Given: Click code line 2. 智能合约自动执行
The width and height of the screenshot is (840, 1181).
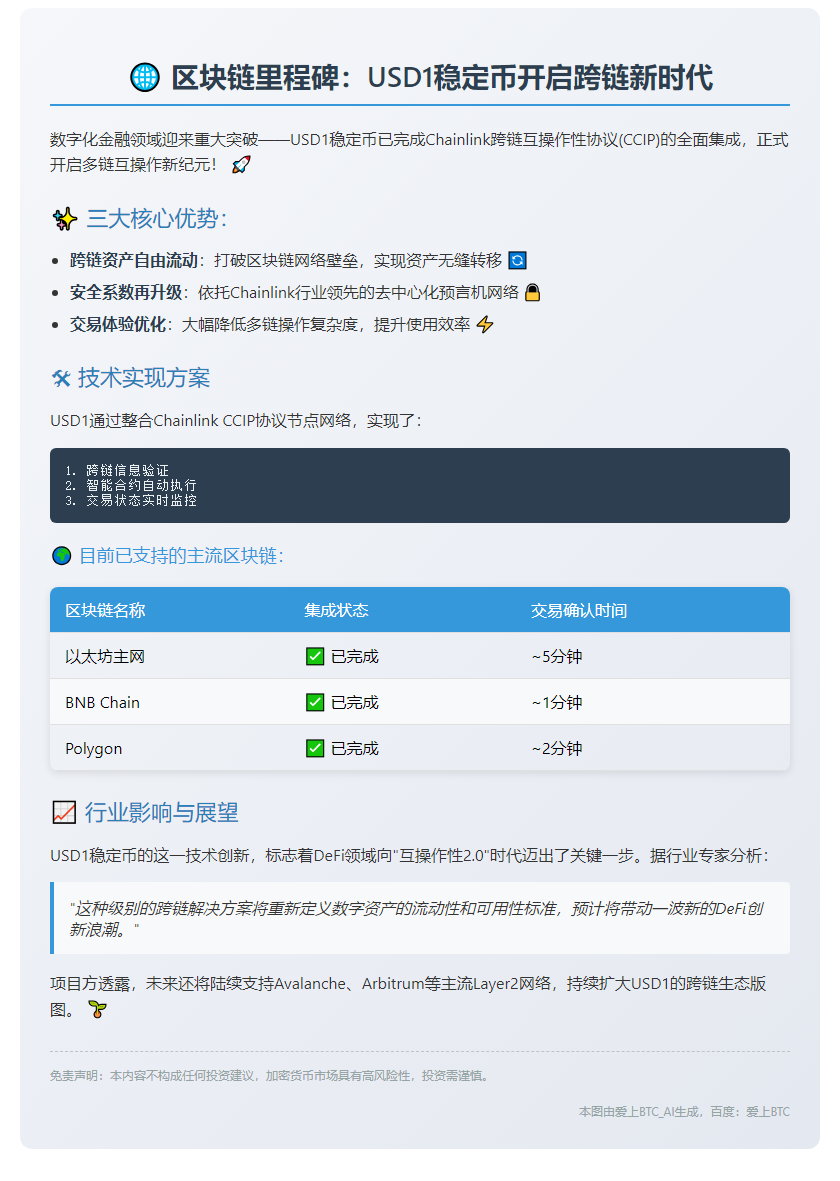Looking at the screenshot, I should point(130,486).
